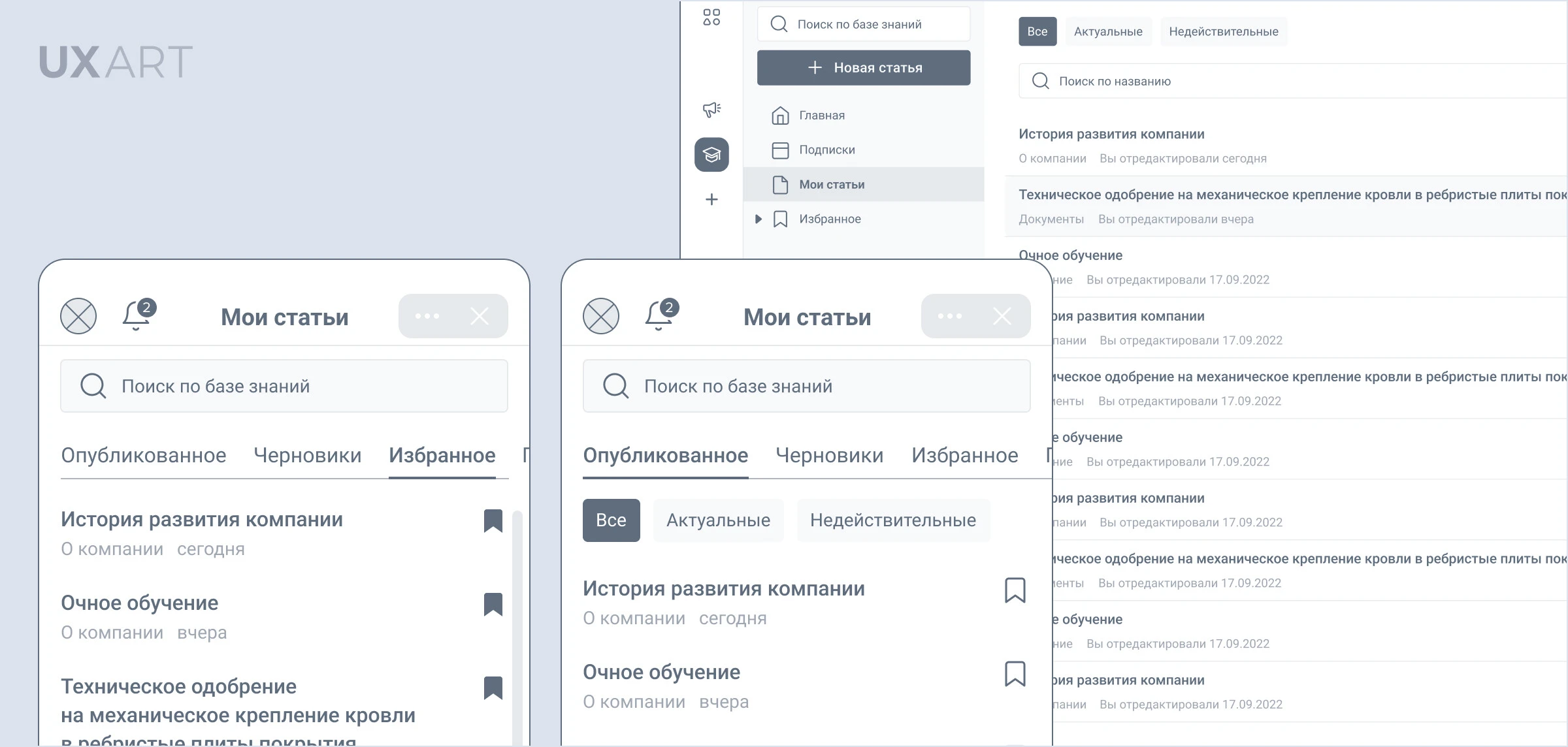Open three-dots menu in left mobile header
The image size is (1568, 747).
point(427,316)
